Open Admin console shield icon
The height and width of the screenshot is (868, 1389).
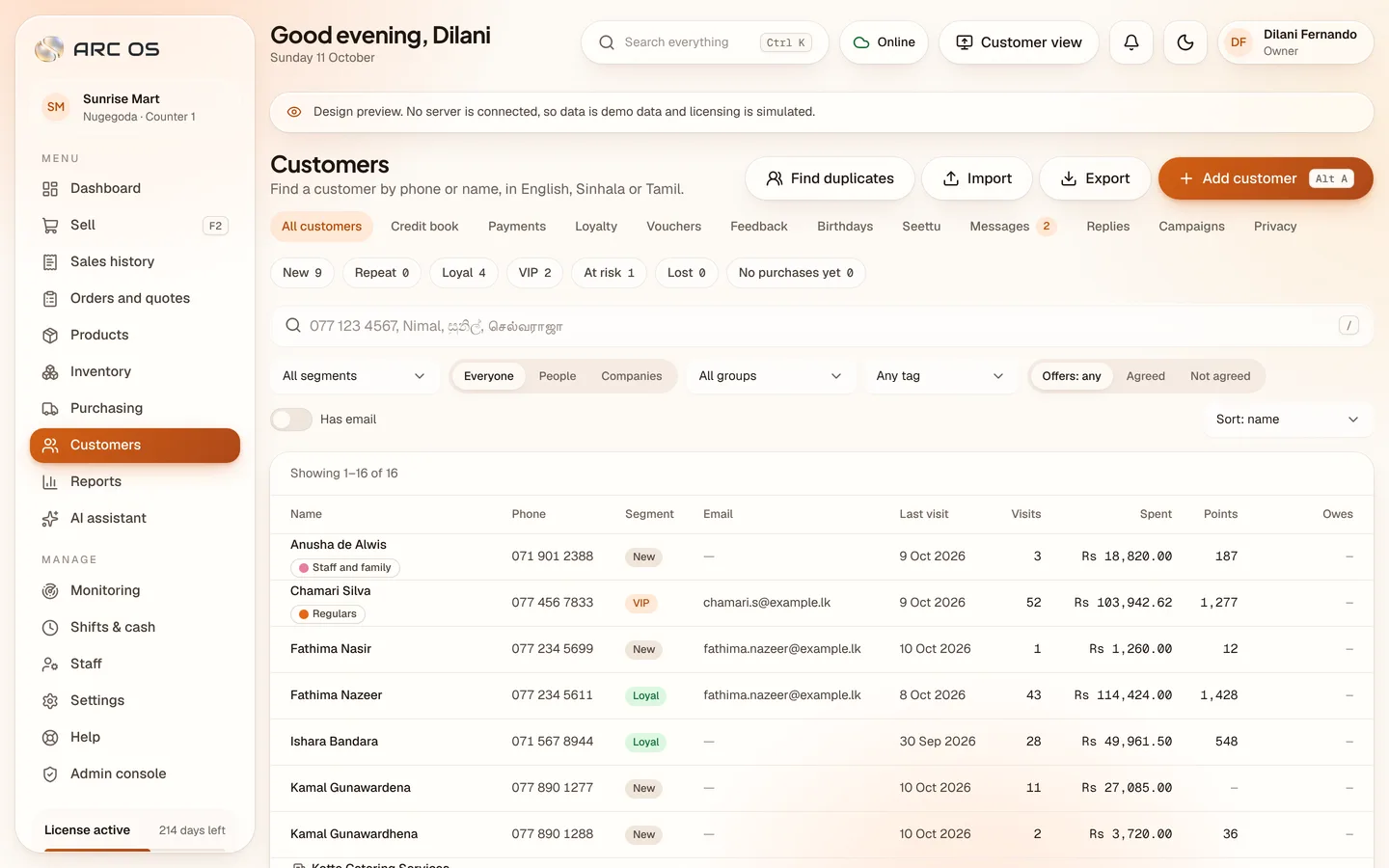coord(50,773)
